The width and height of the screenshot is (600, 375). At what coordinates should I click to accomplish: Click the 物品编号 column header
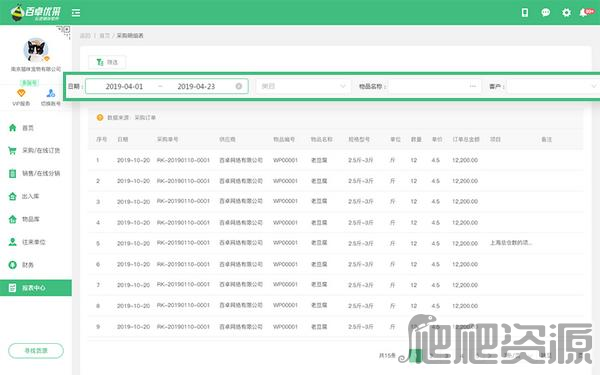(284, 139)
